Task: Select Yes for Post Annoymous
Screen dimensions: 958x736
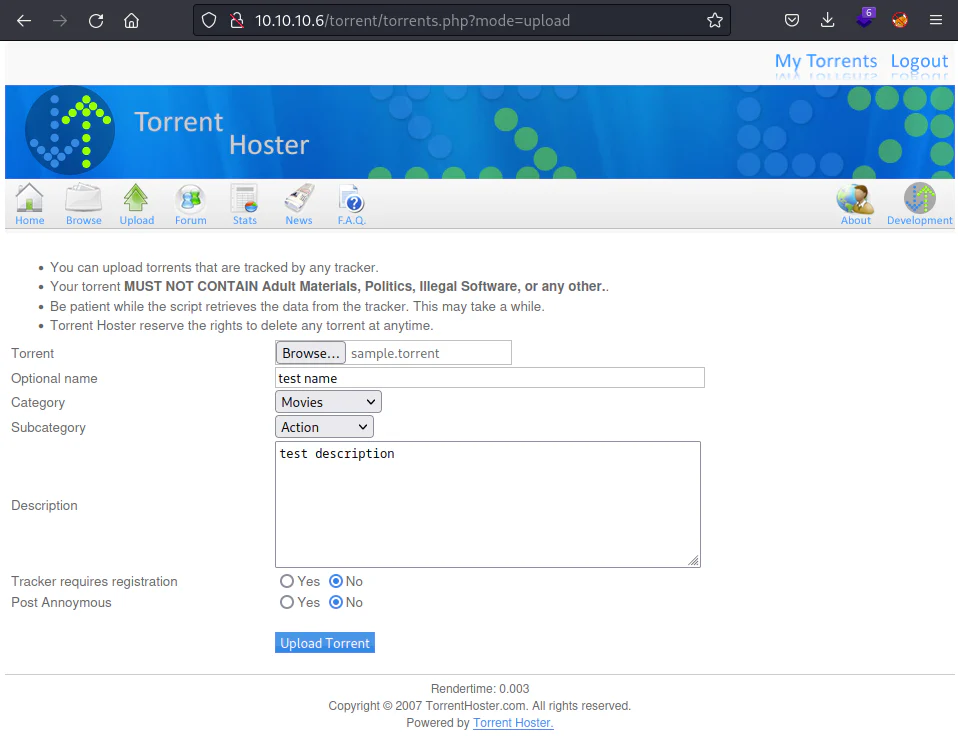Action: [x=287, y=602]
